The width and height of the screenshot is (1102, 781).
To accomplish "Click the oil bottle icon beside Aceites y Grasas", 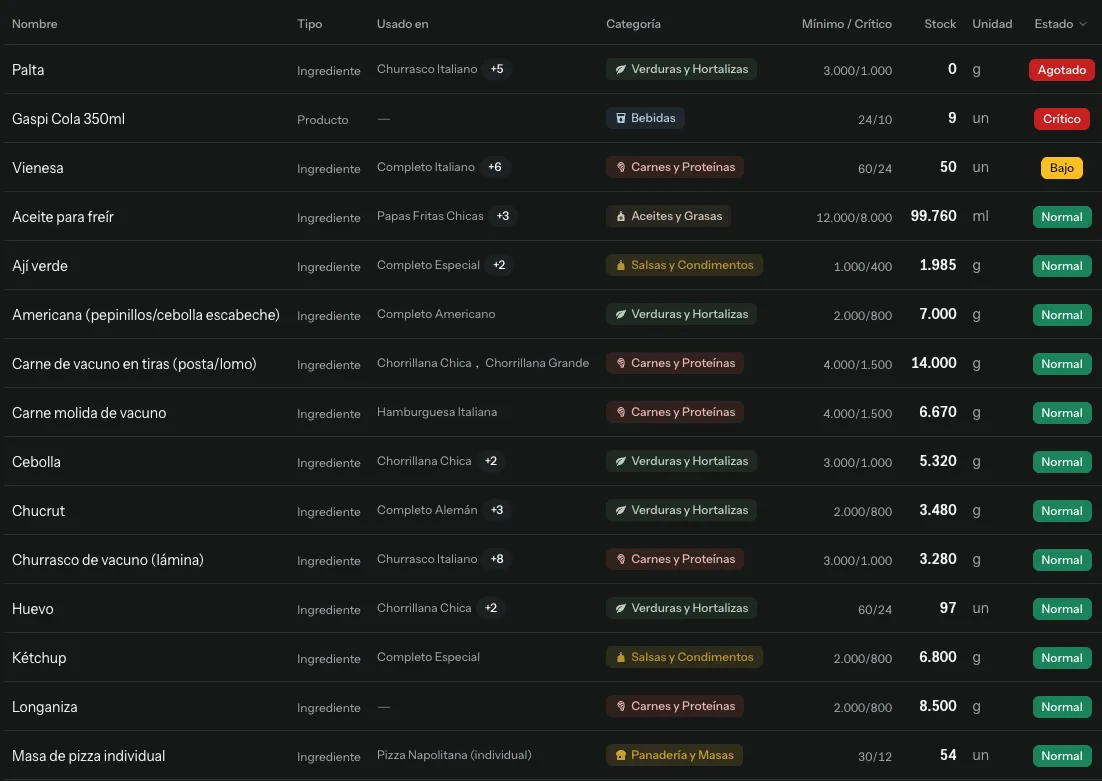I will 621,217.
